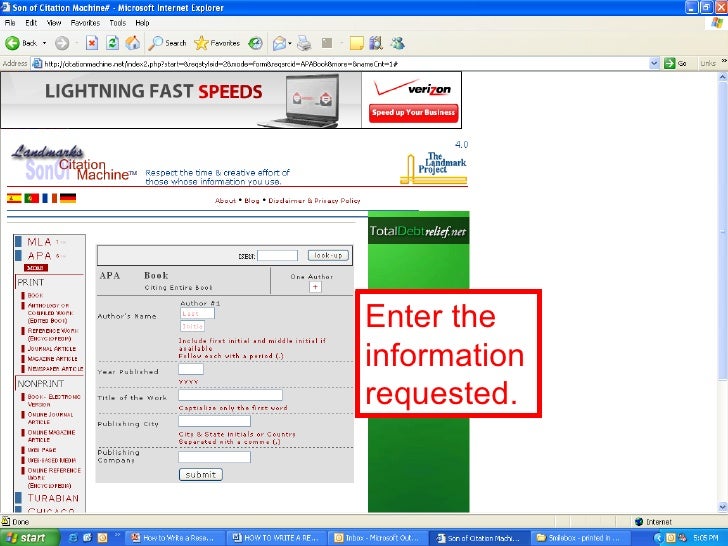Click the Stop loading icon
728x546 pixels.
pos(91,43)
